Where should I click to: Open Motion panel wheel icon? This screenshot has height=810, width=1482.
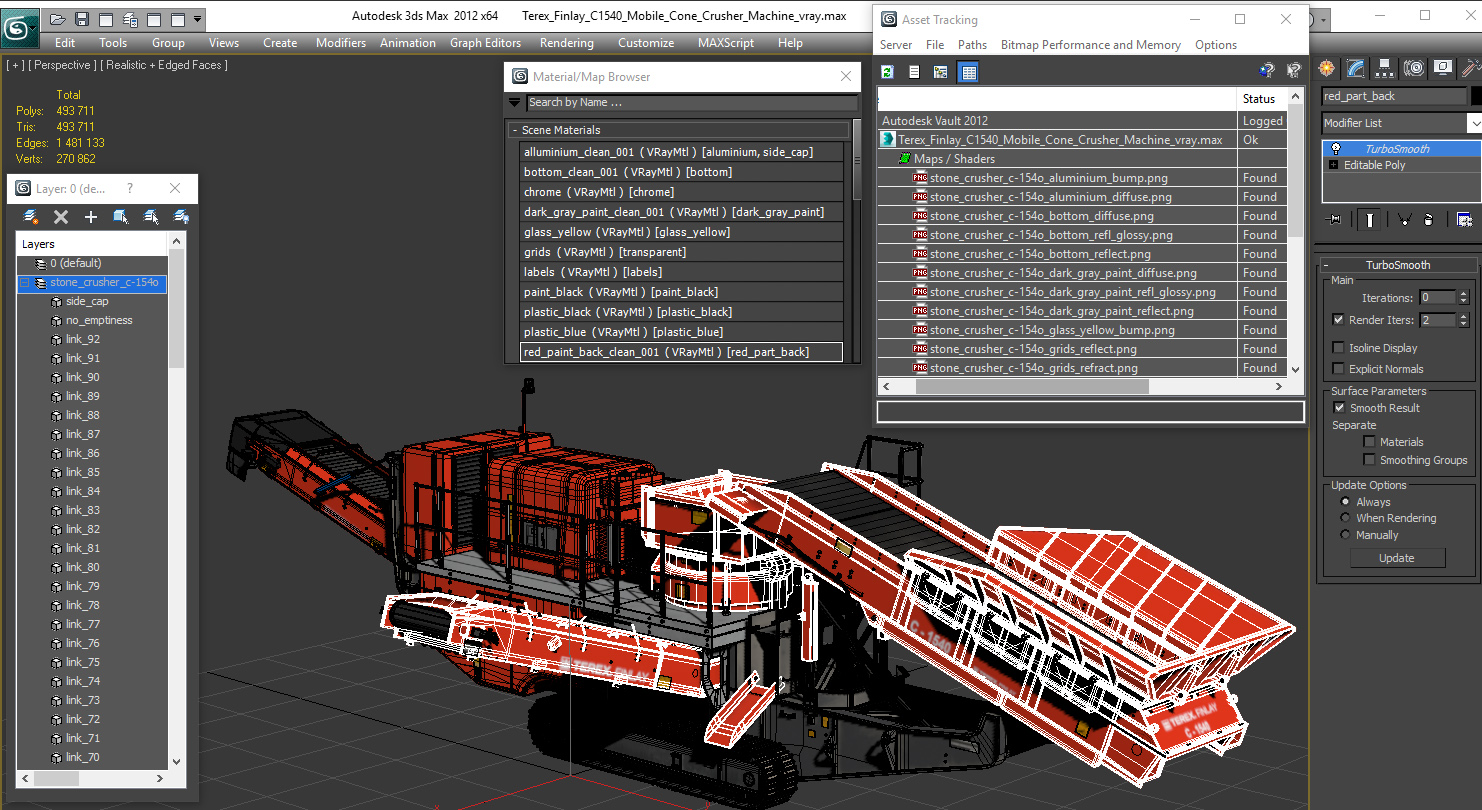coord(1413,68)
